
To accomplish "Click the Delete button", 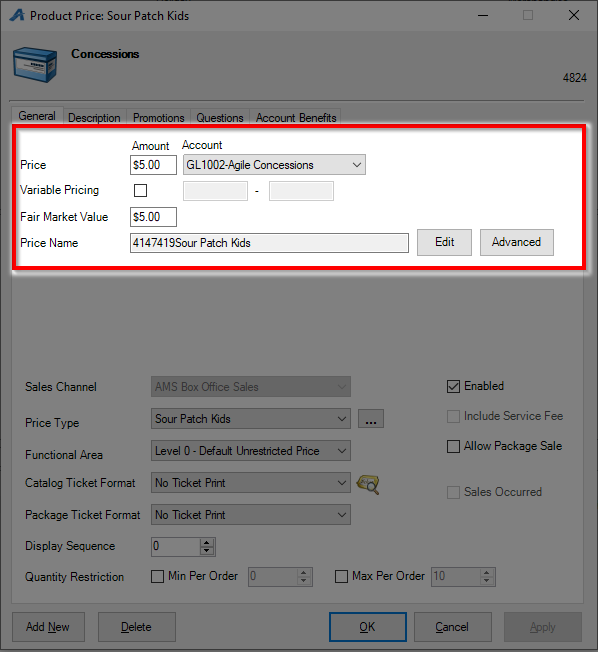I will click(x=137, y=627).
